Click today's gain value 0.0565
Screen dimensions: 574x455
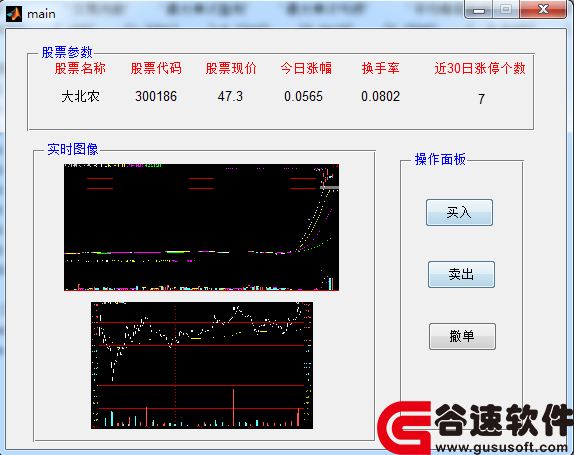pos(303,97)
